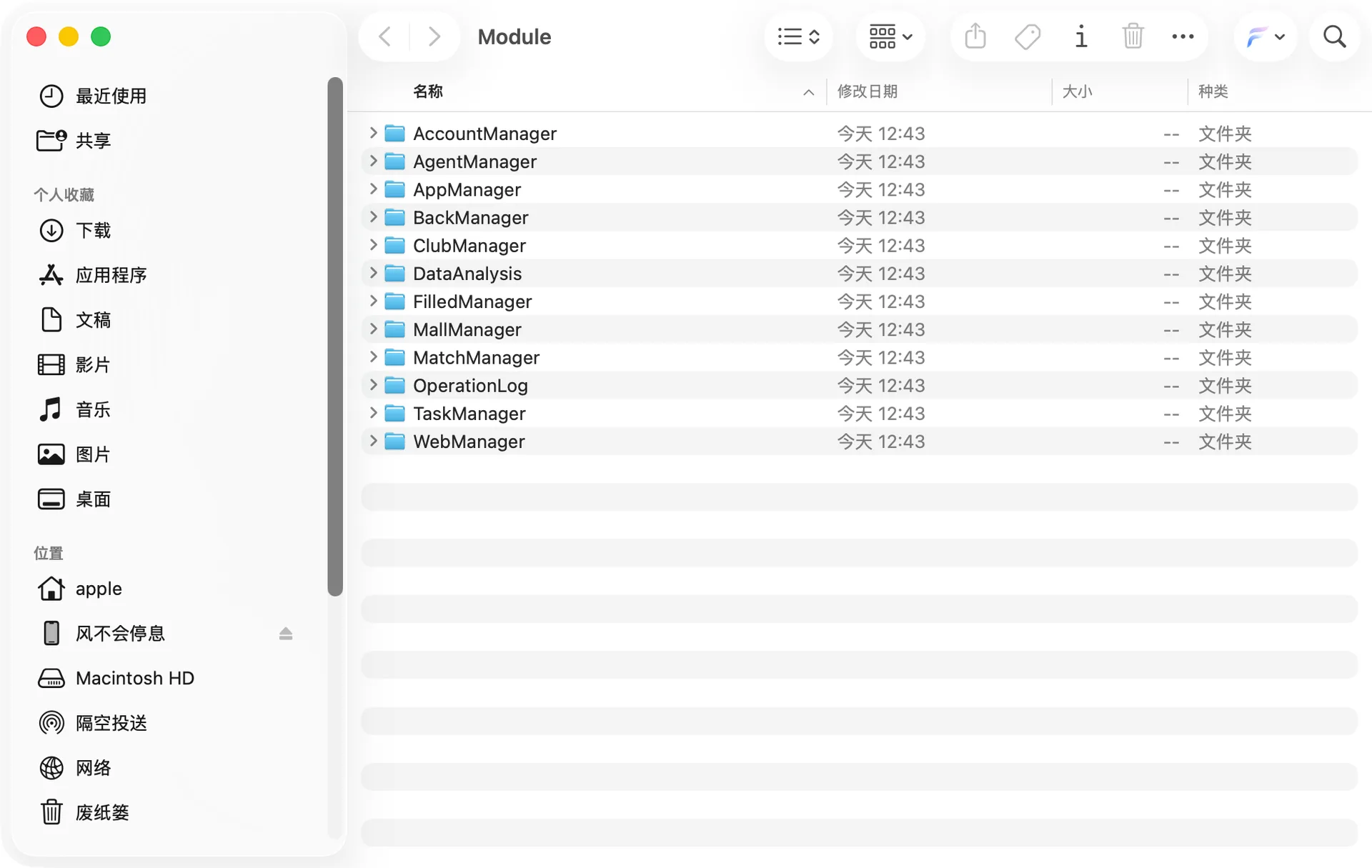Expand the DataAnalysis folder

(373, 273)
